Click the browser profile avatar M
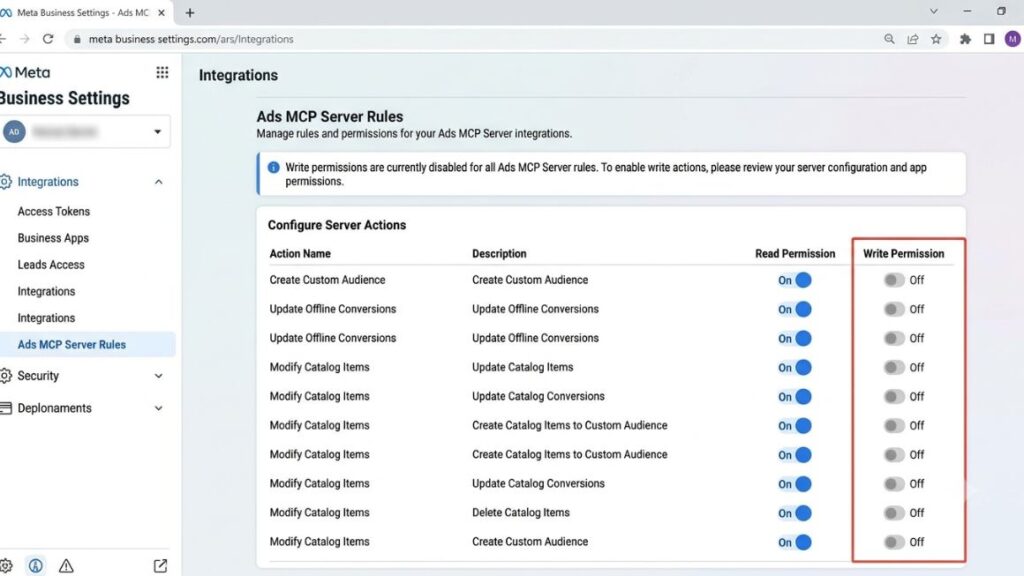 [x=1013, y=39]
